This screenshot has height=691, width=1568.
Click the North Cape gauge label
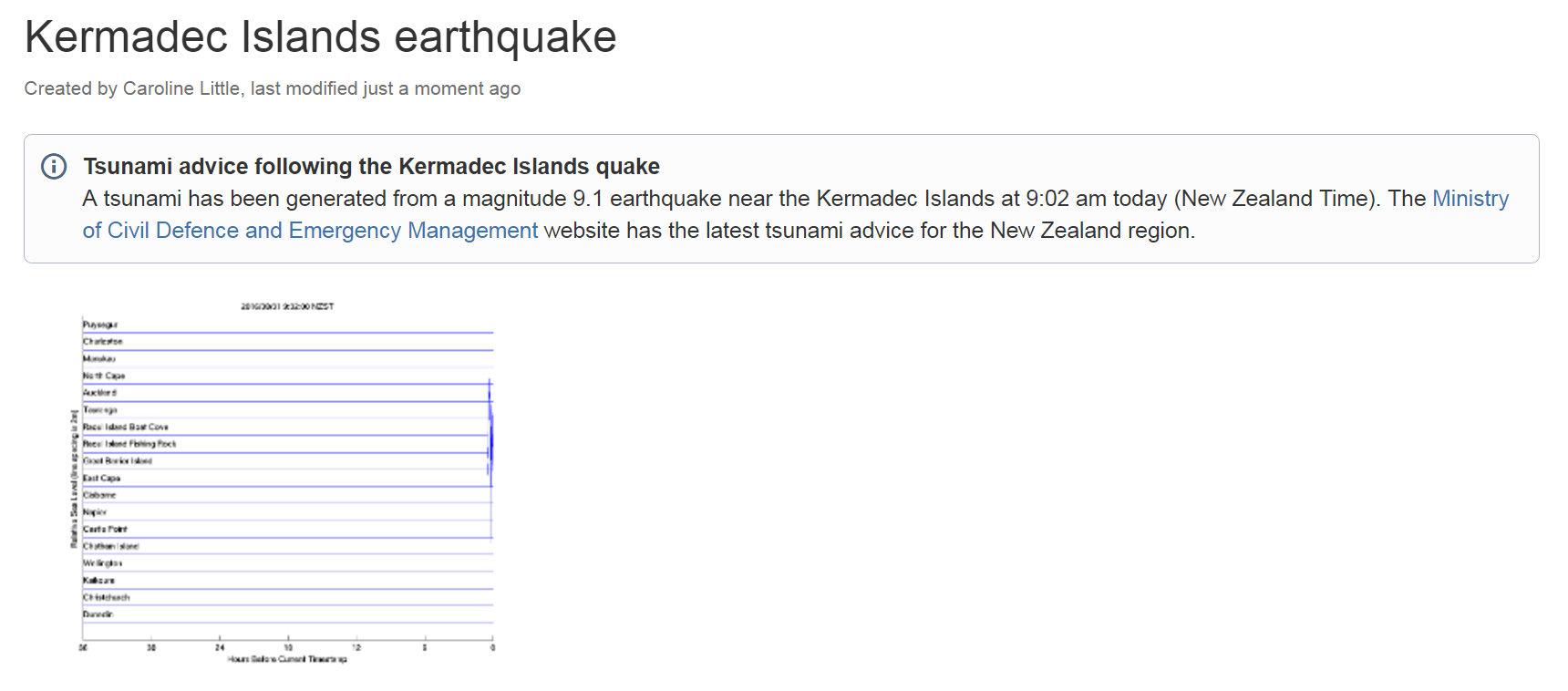[104, 376]
